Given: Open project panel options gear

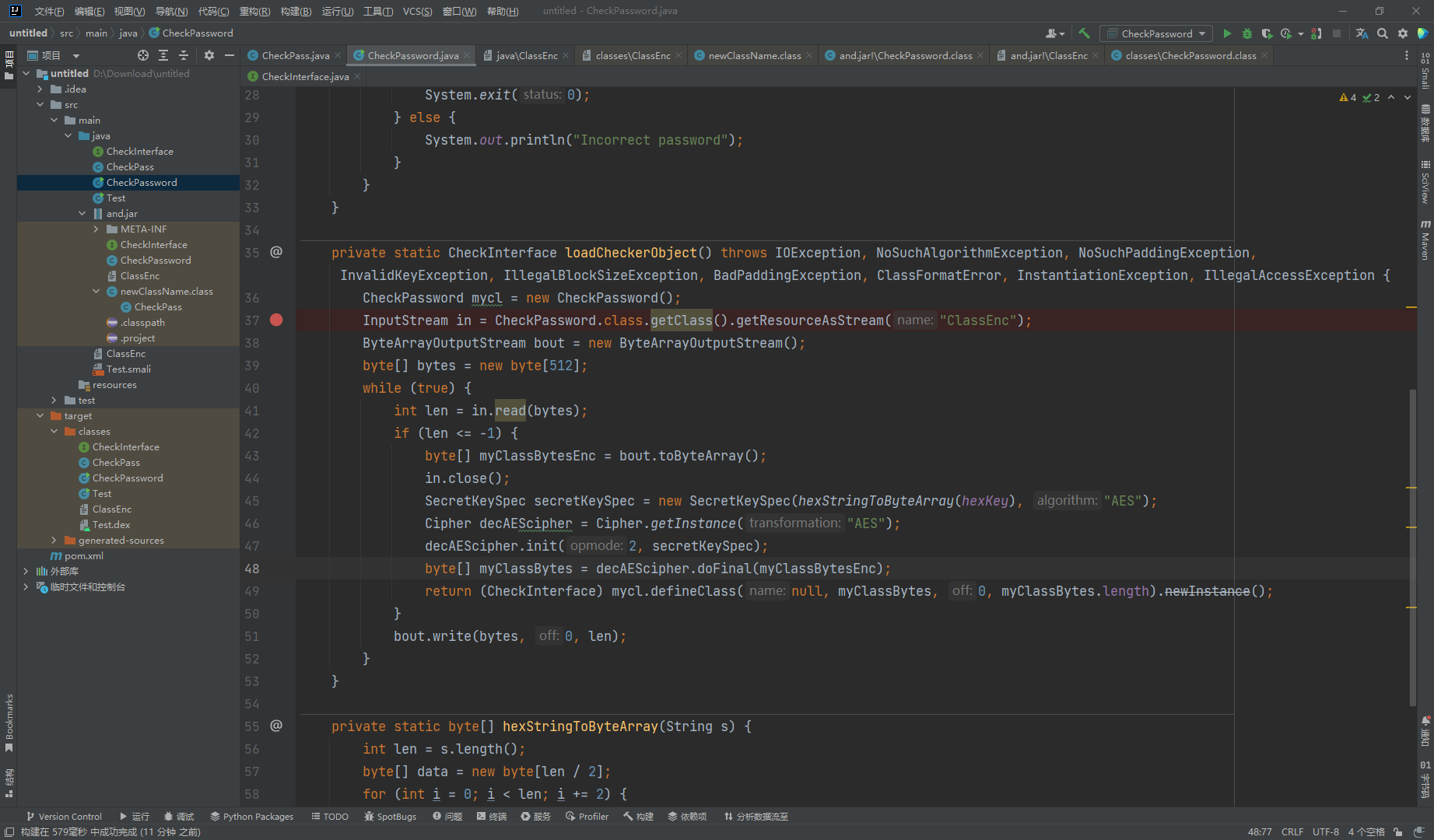Looking at the screenshot, I should pos(209,55).
